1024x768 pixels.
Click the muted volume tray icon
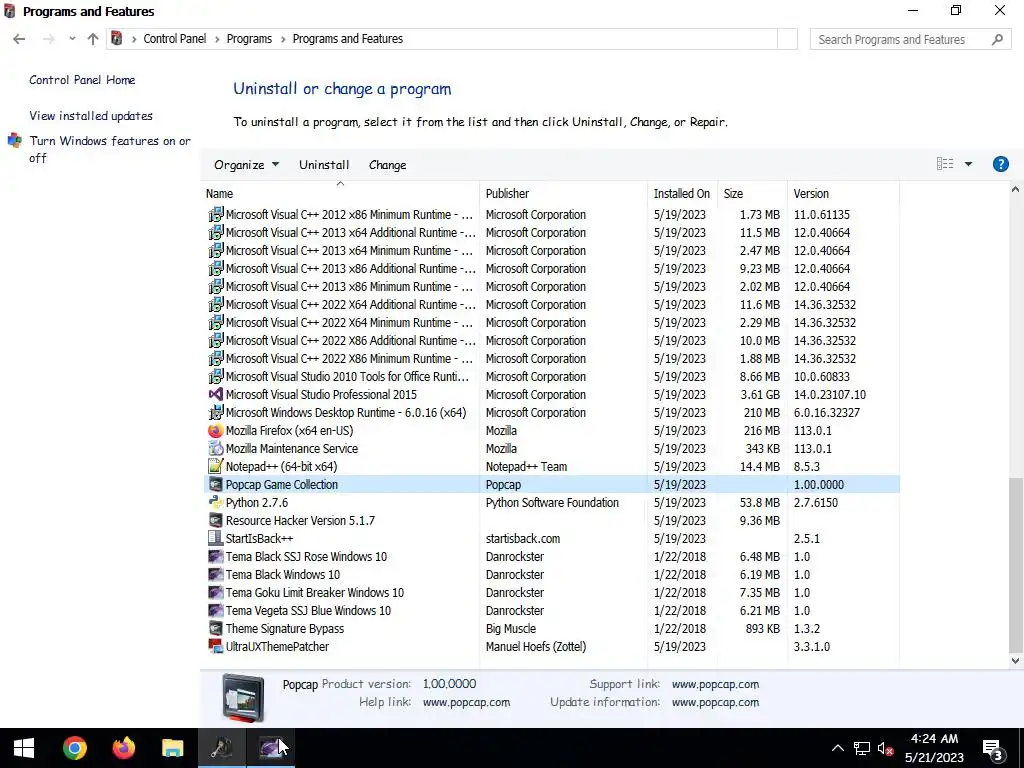click(886, 748)
